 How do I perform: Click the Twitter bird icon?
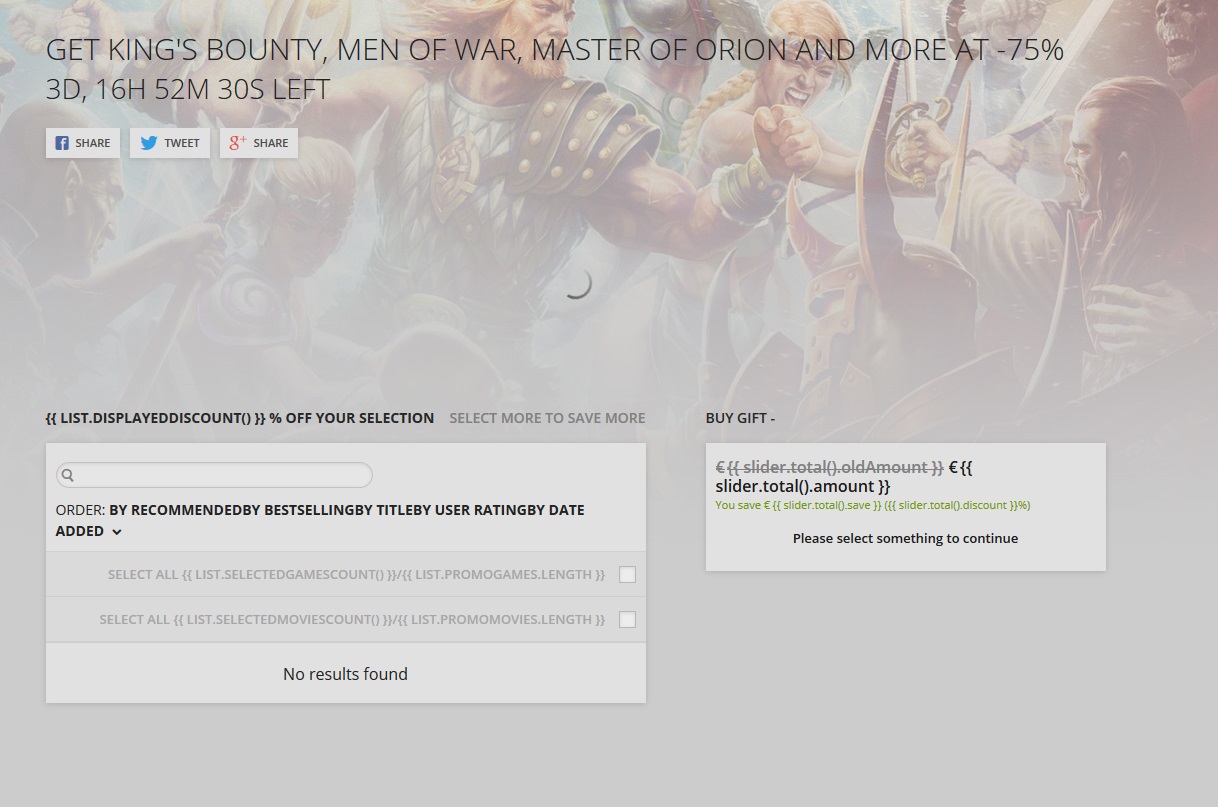coord(149,143)
